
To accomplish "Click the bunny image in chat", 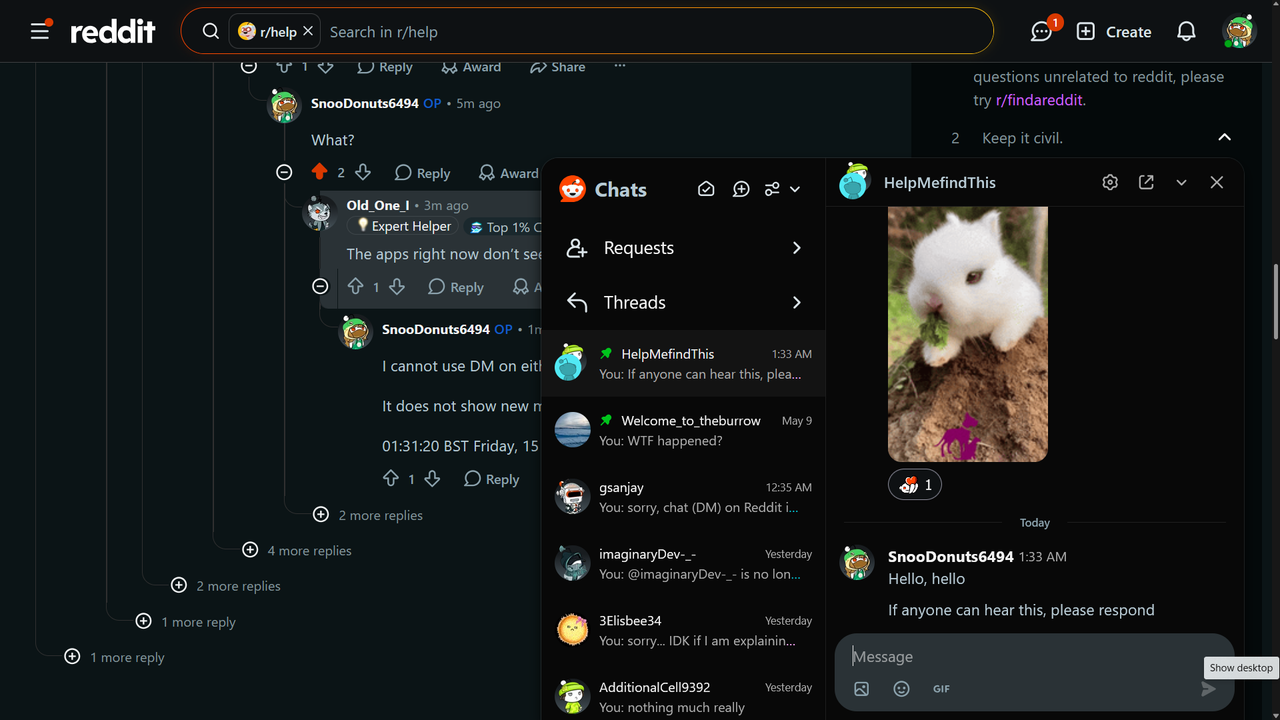I will [x=968, y=334].
